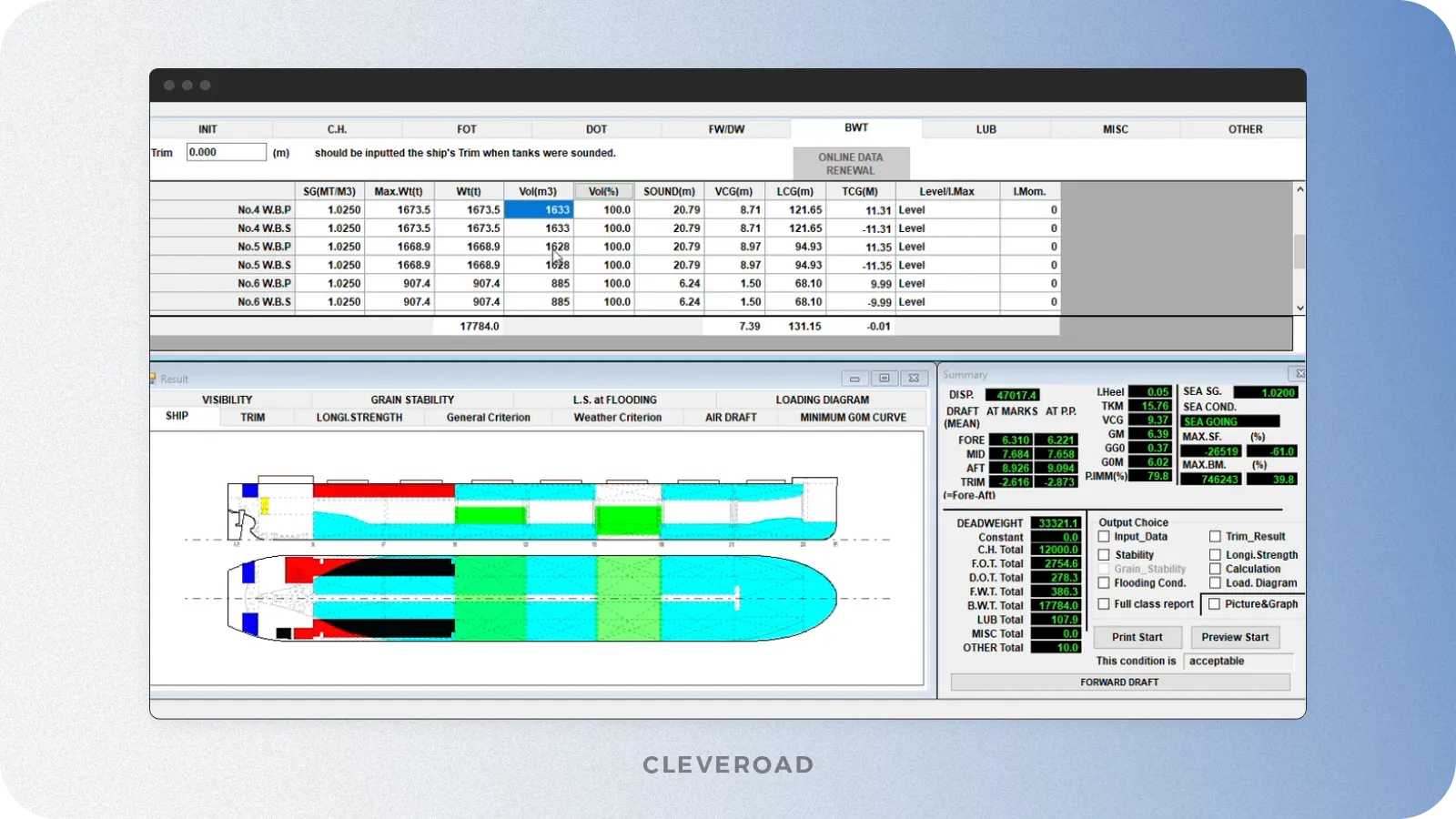This screenshot has height=819, width=1456.
Task: Select the DOT tab
Action: 596,129
